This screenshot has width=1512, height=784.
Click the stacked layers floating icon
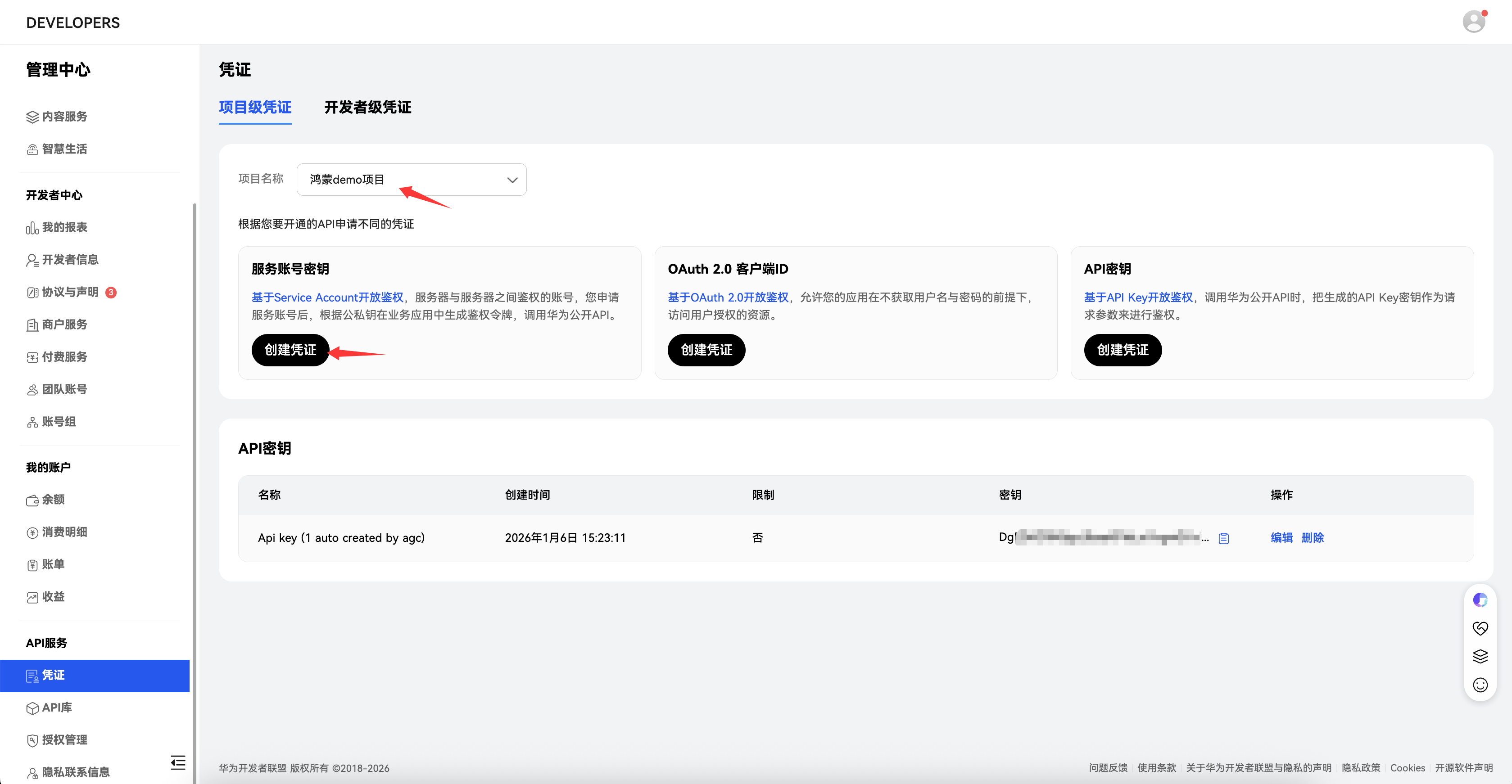point(1480,656)
